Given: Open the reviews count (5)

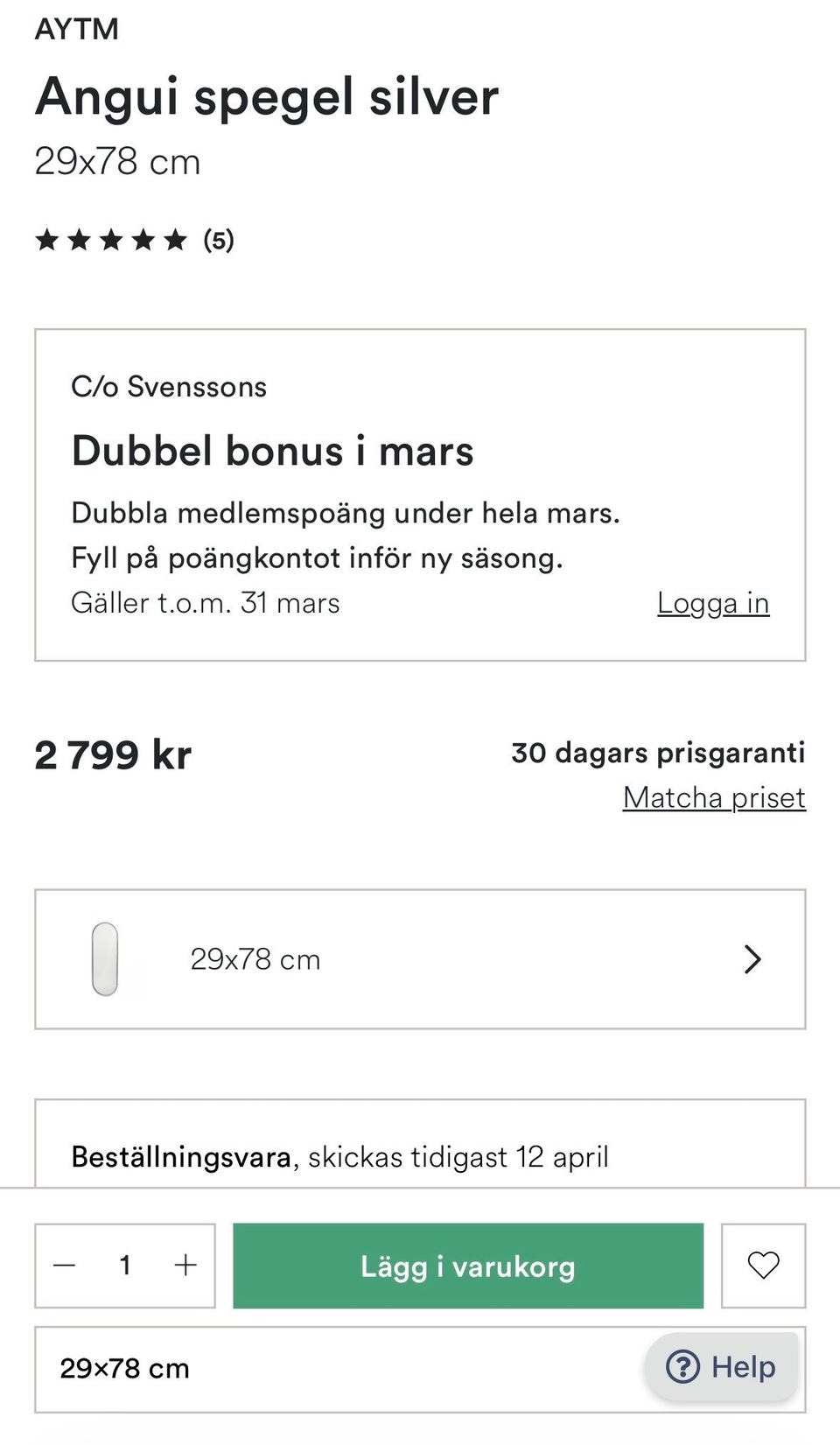Looking at the screenshot, I should point(219,240).
